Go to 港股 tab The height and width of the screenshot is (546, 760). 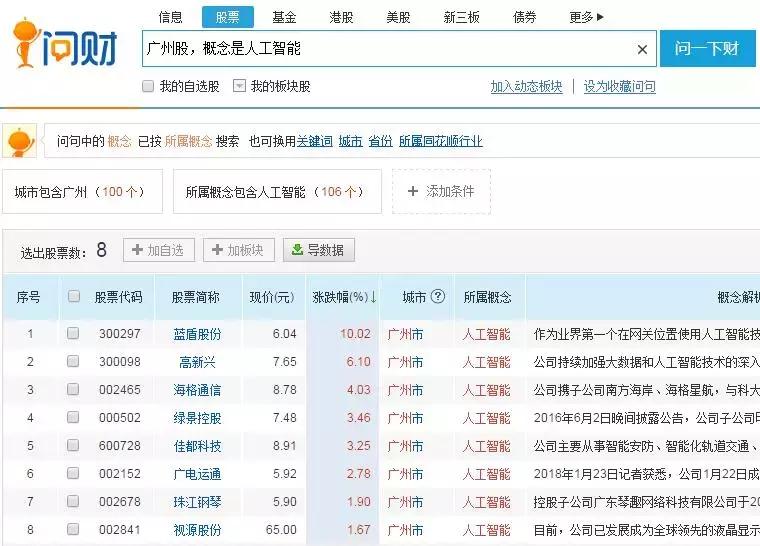click(x=341, y=17)
